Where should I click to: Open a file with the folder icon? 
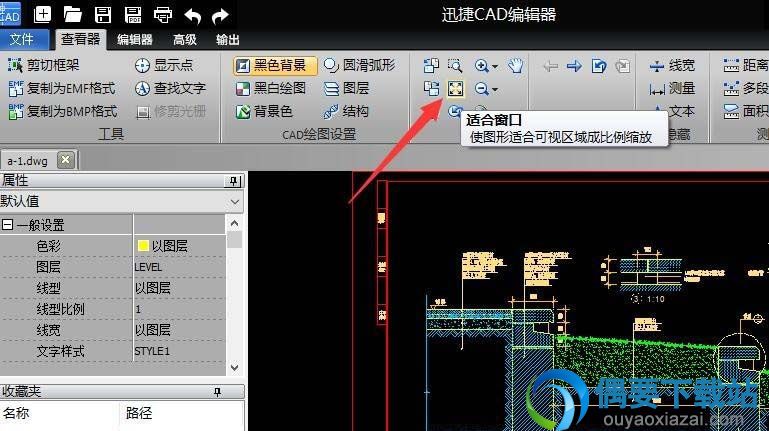pyautogui.click(x=73, y=15)
